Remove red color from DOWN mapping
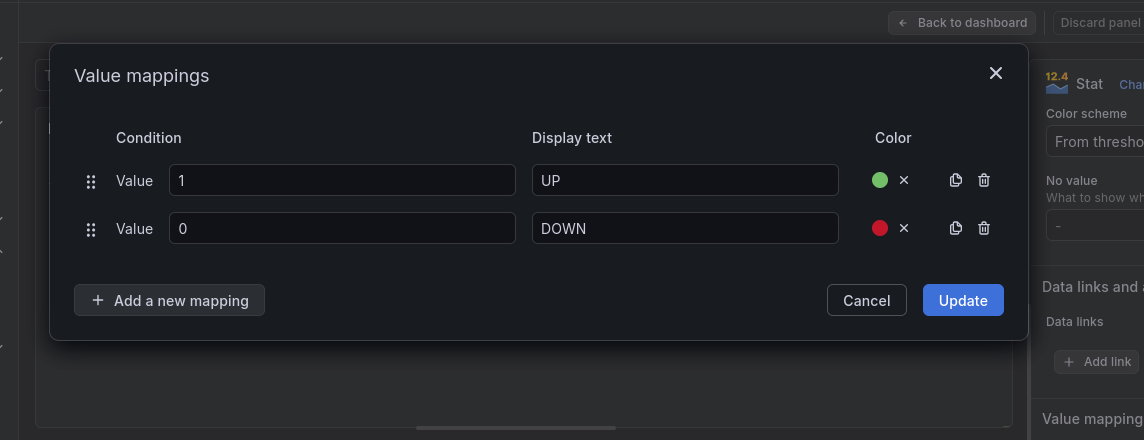The width and height of the screenshot is (1144, 440). [904, 228]
